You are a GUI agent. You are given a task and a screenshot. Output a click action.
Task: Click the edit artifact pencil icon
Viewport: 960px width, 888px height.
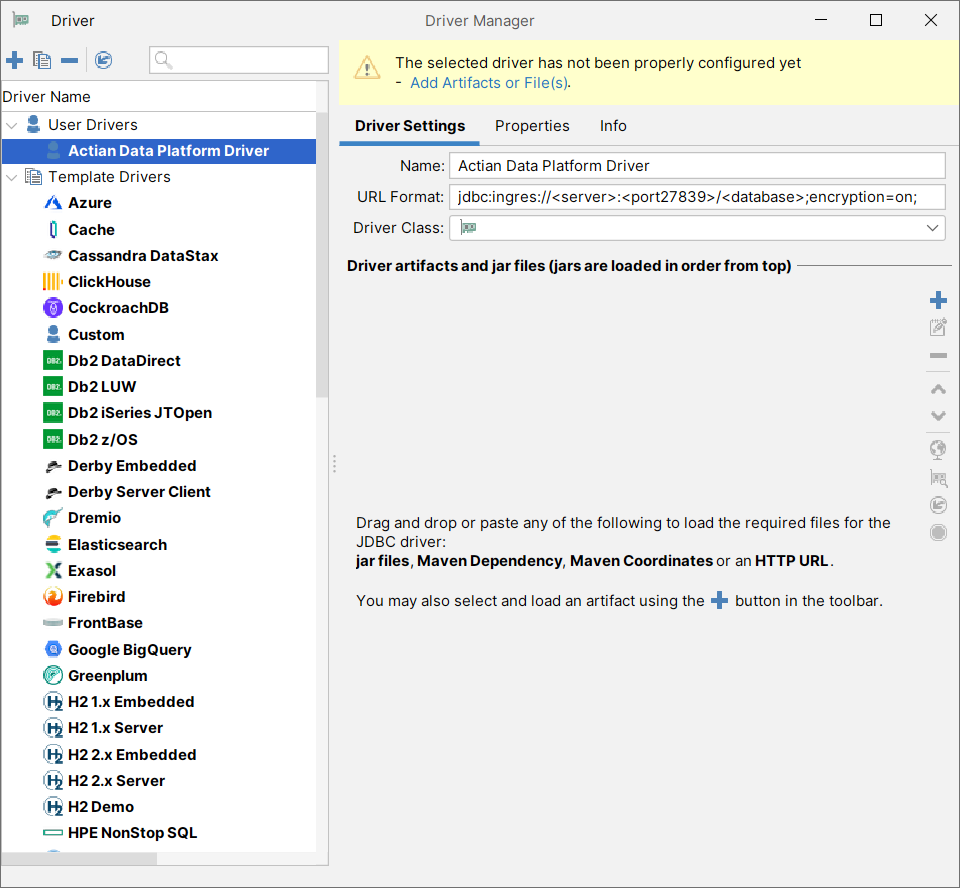click(x=938, y=328)
